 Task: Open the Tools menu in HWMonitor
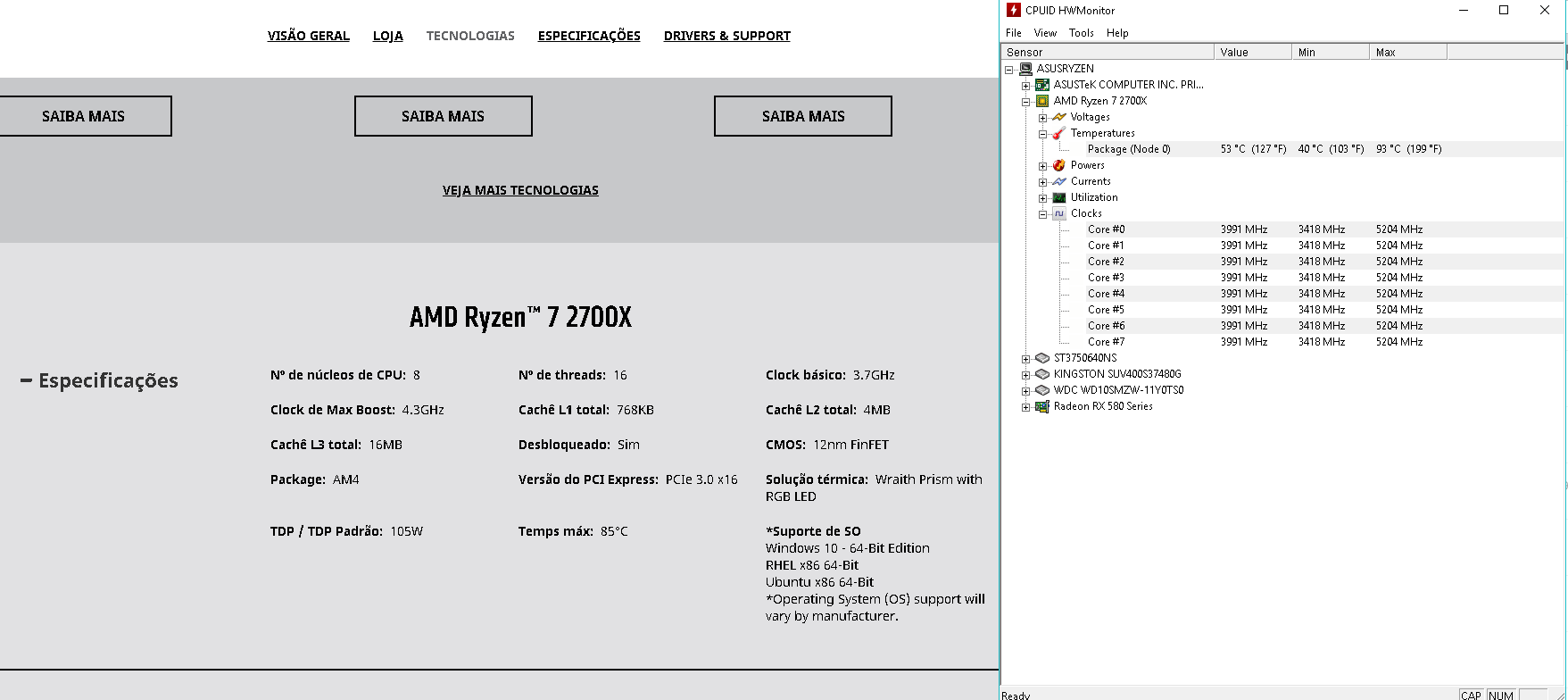tap(1082, 33)
